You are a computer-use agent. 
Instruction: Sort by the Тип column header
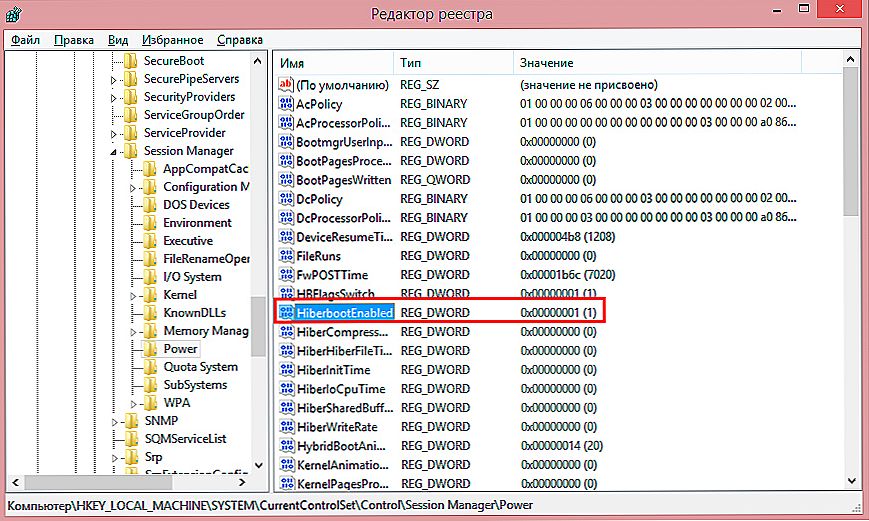click(453, 63)
